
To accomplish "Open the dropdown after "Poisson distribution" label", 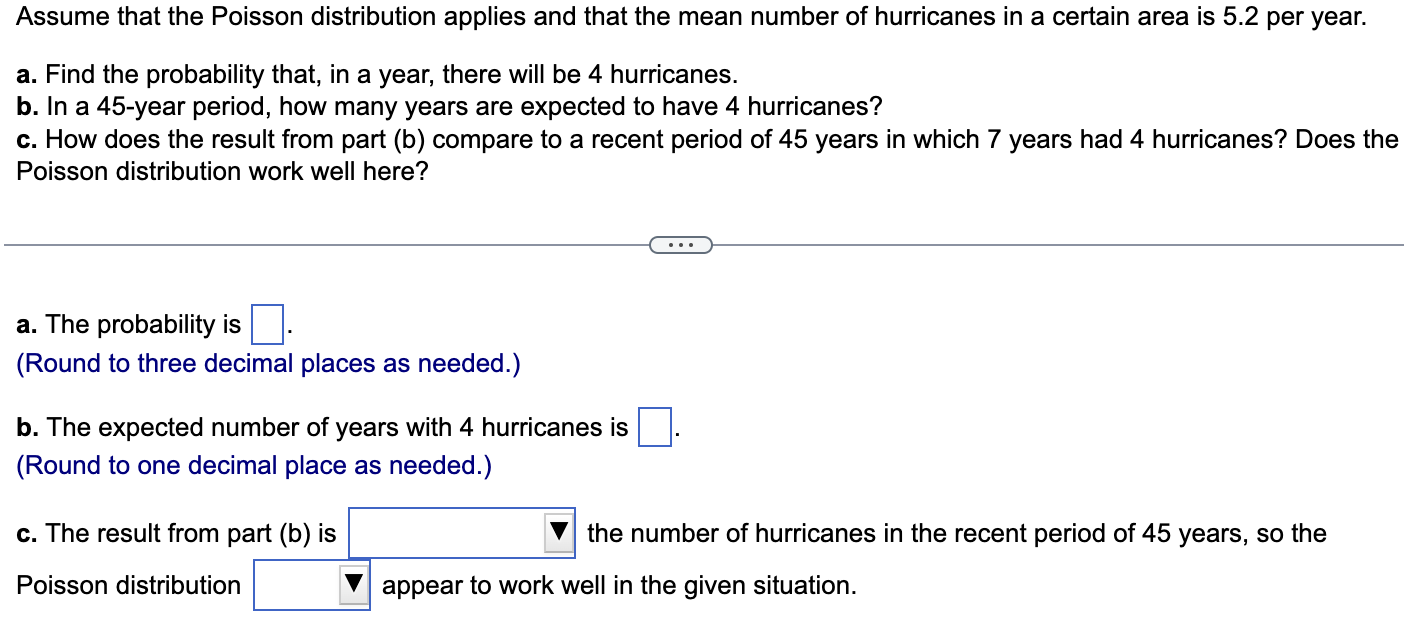I will (312, 585).
